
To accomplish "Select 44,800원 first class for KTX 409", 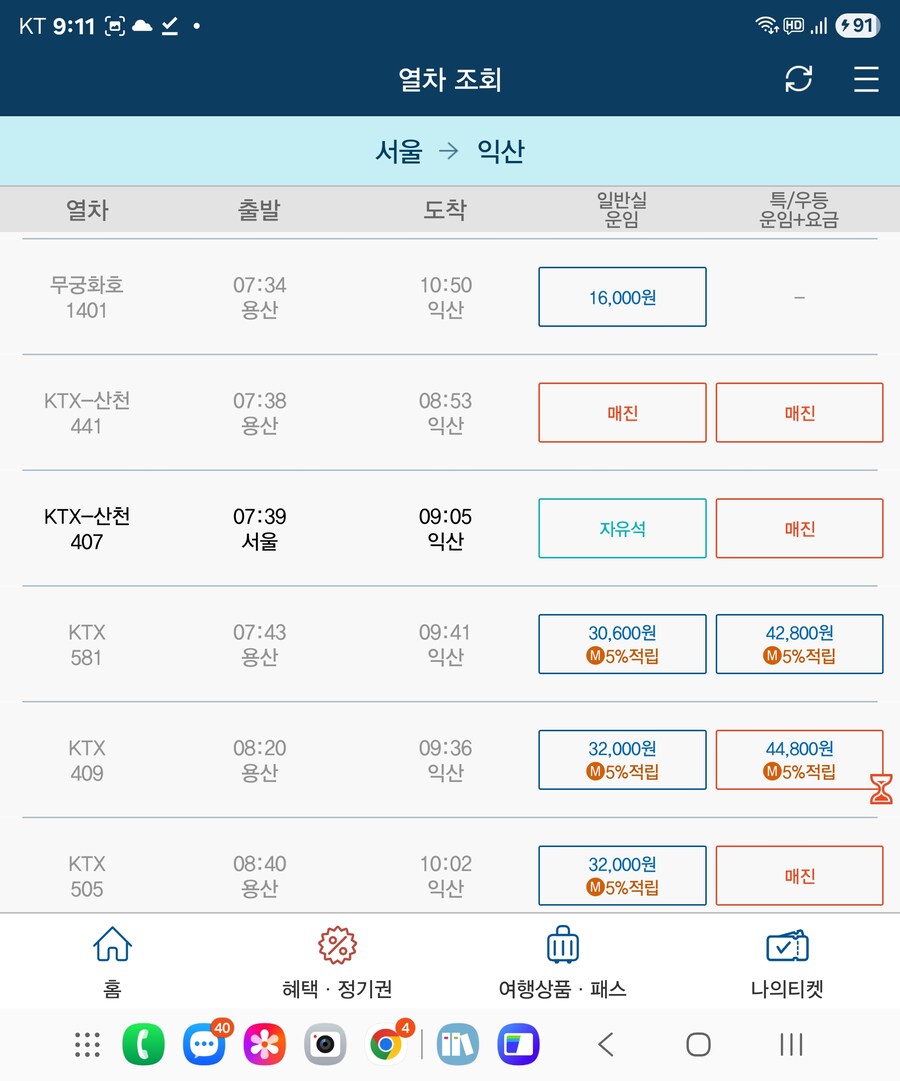I will coord(799,760).
